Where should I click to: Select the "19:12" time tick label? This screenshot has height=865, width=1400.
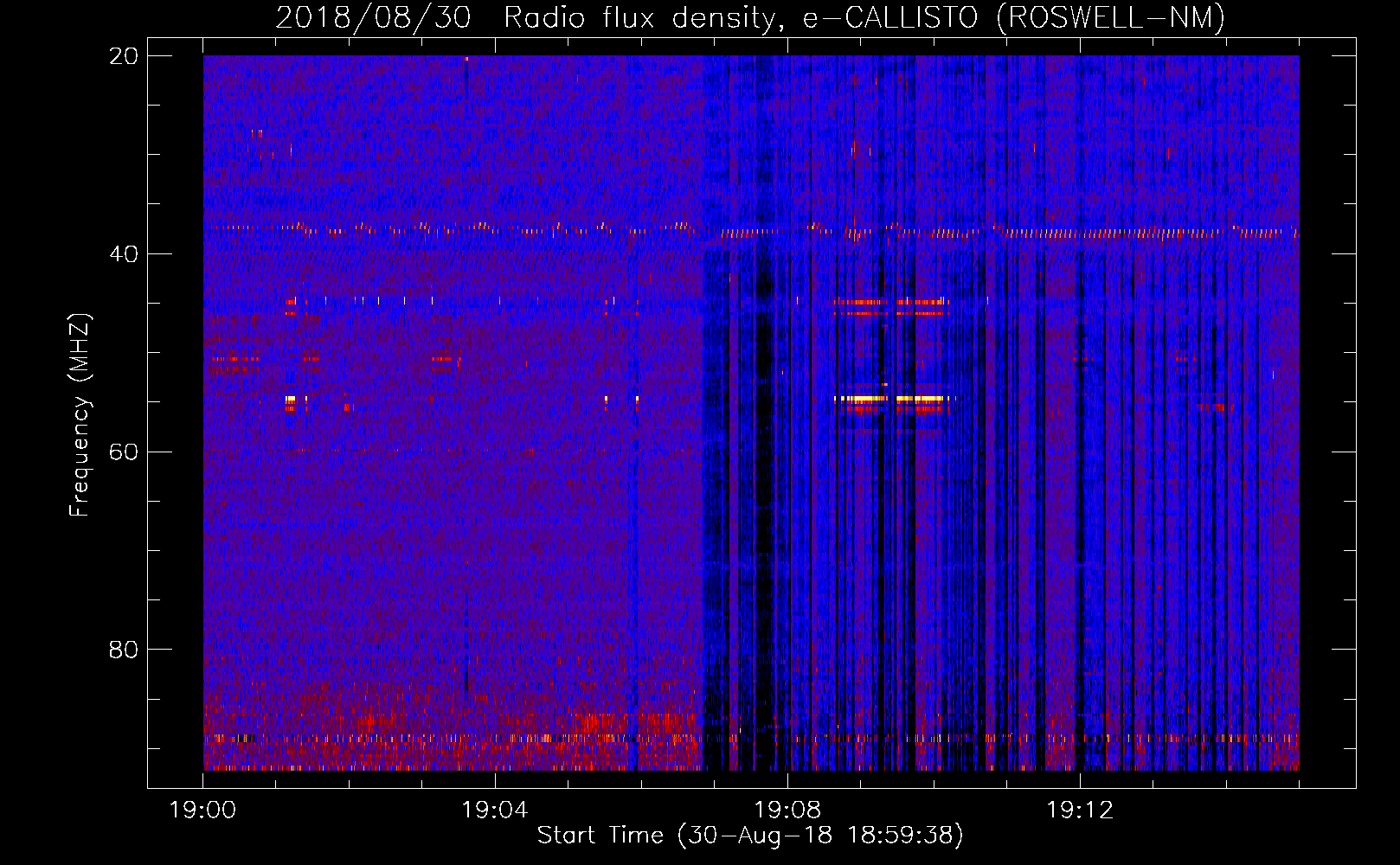tap(1080, 810)
